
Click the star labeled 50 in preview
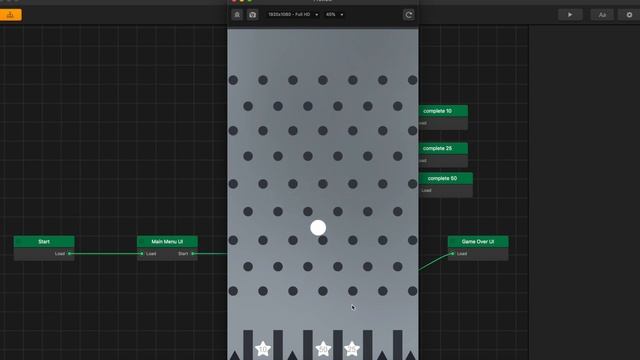click(x=323, y=349)
